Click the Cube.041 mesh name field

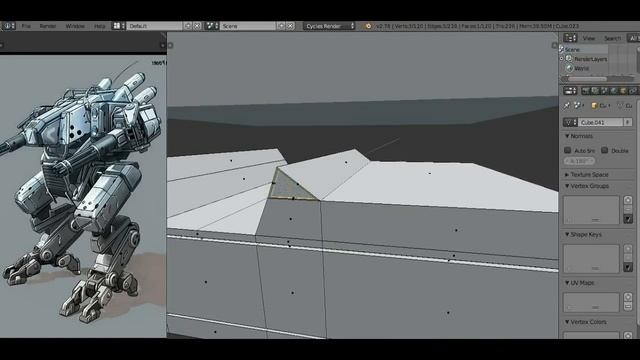point(600,122)
